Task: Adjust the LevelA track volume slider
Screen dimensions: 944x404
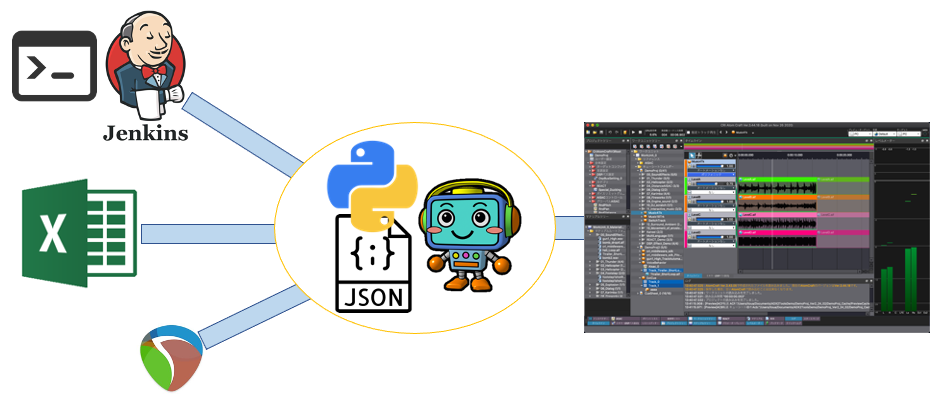Action: click(709, 184)
